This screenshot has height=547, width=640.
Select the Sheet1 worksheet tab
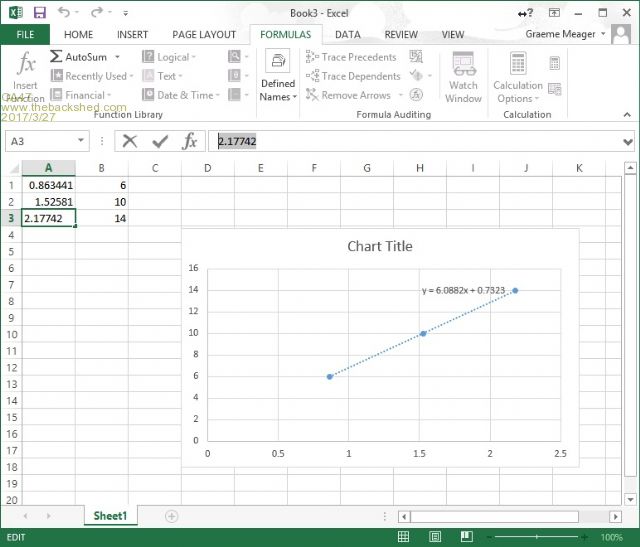click(110, 516)
